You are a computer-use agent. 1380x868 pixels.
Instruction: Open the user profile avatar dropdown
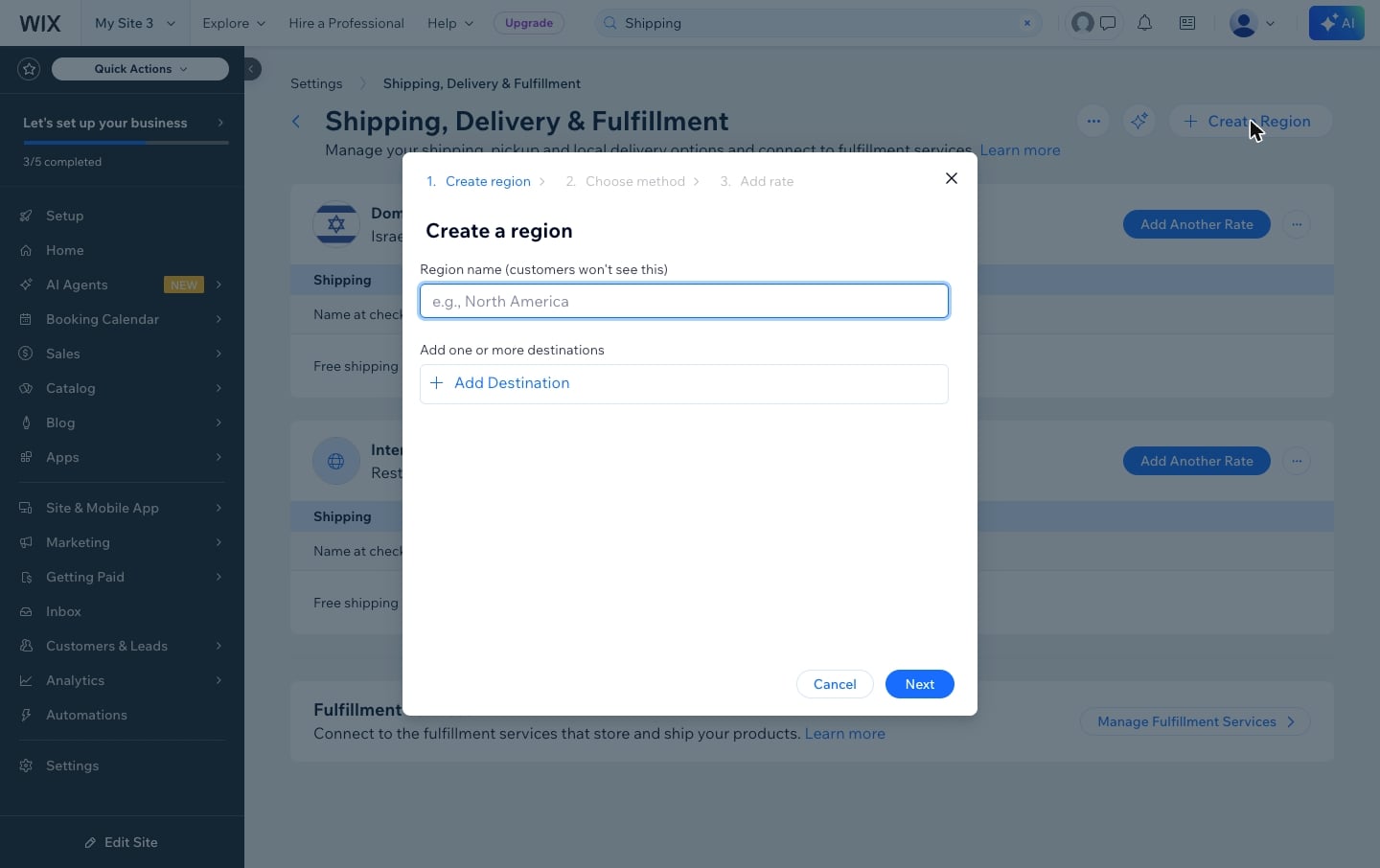point(1252,23)
